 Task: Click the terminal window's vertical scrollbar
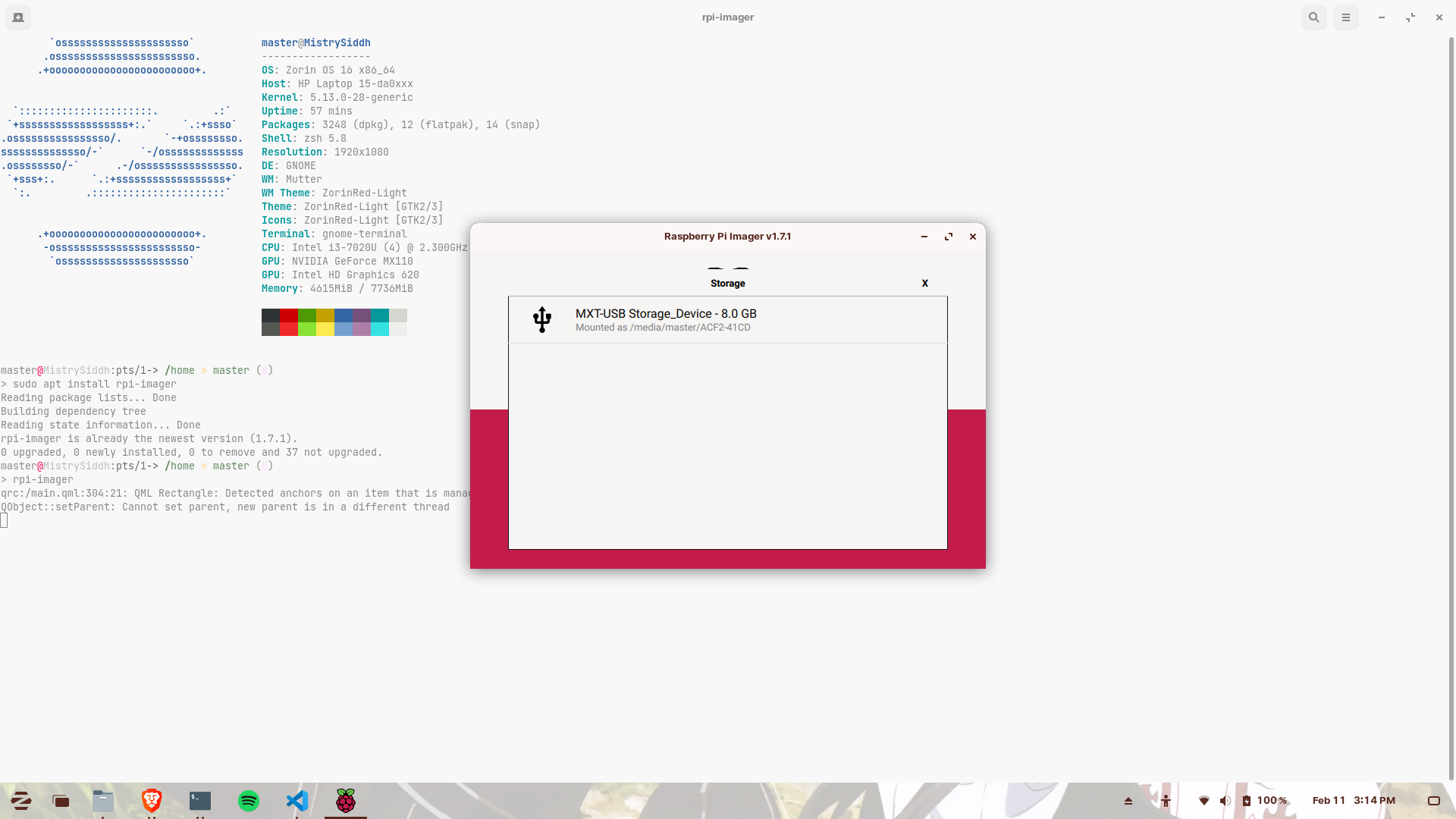[1451, 409]
